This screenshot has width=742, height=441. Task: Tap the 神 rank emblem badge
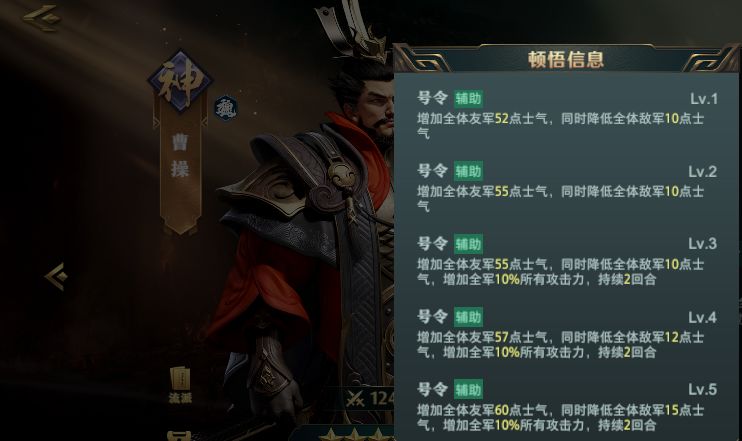click(180, 82)
